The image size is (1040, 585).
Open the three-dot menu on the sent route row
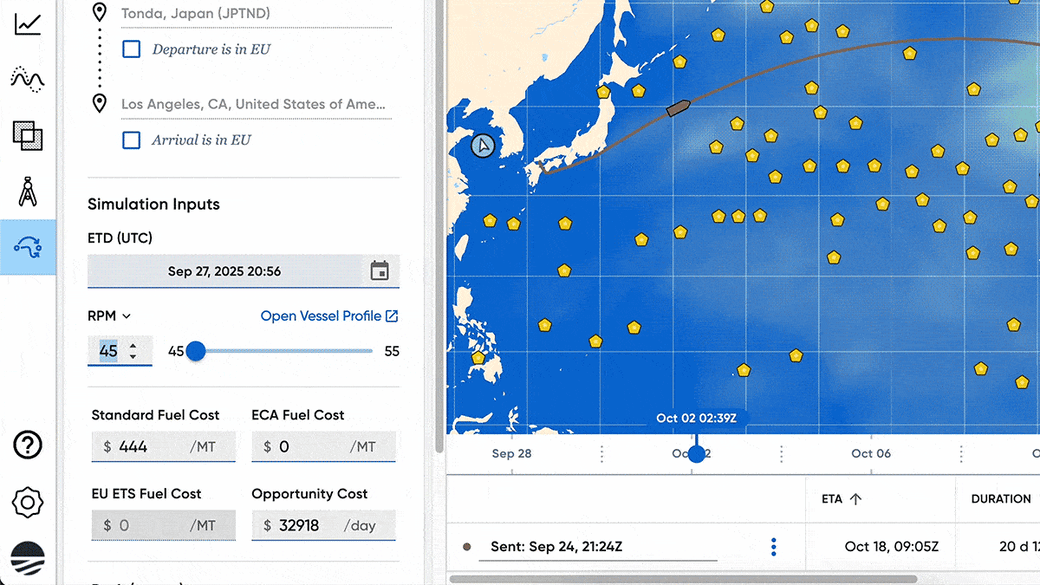click(773, 547)
